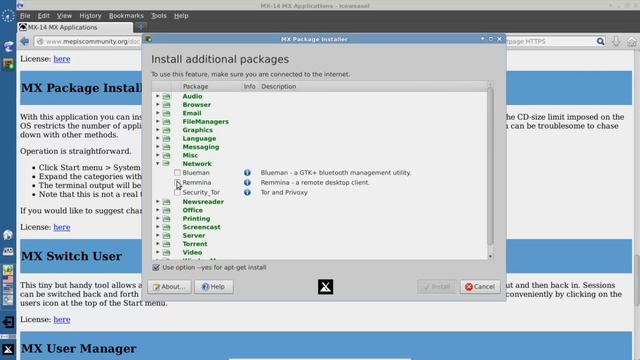
Task: Click the Install button
Action: [437, 287]
